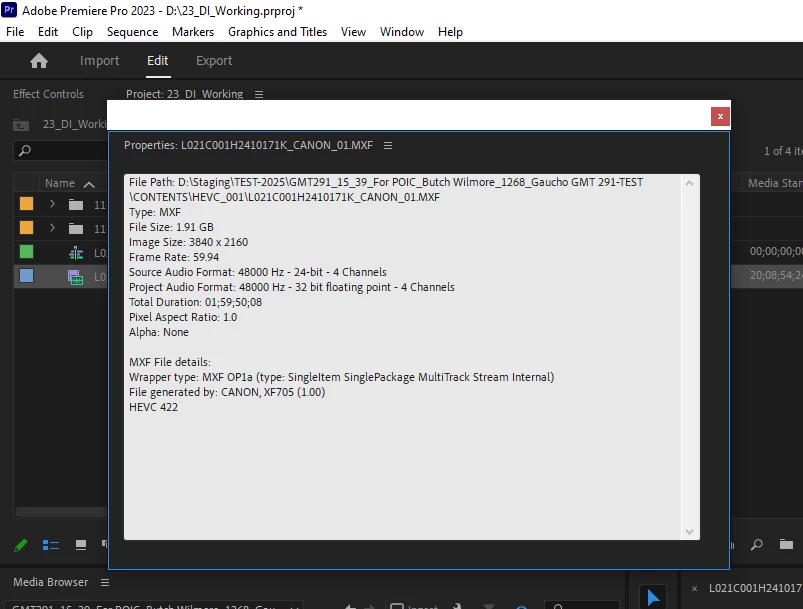Open the Media Browser panel menu
Screen dimensions: 803x609
(105, 582)
